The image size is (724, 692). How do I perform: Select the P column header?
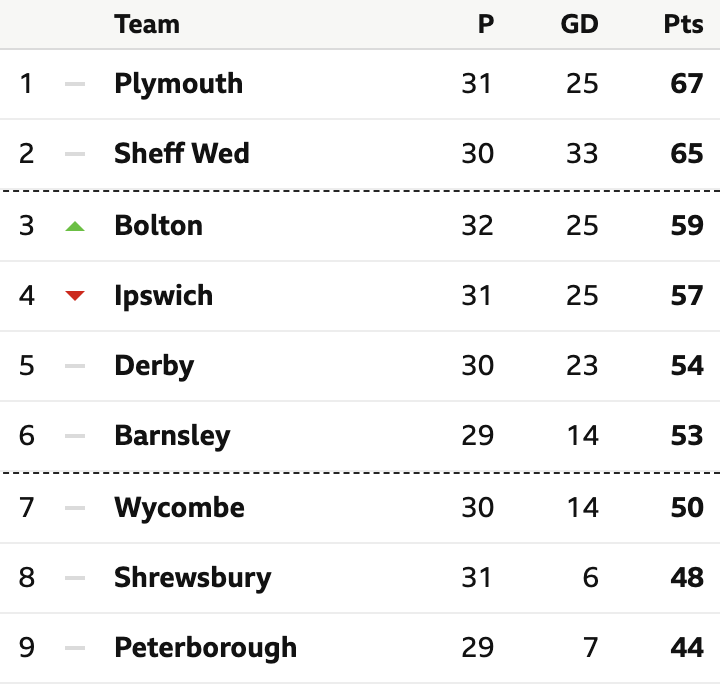(486, 24)
